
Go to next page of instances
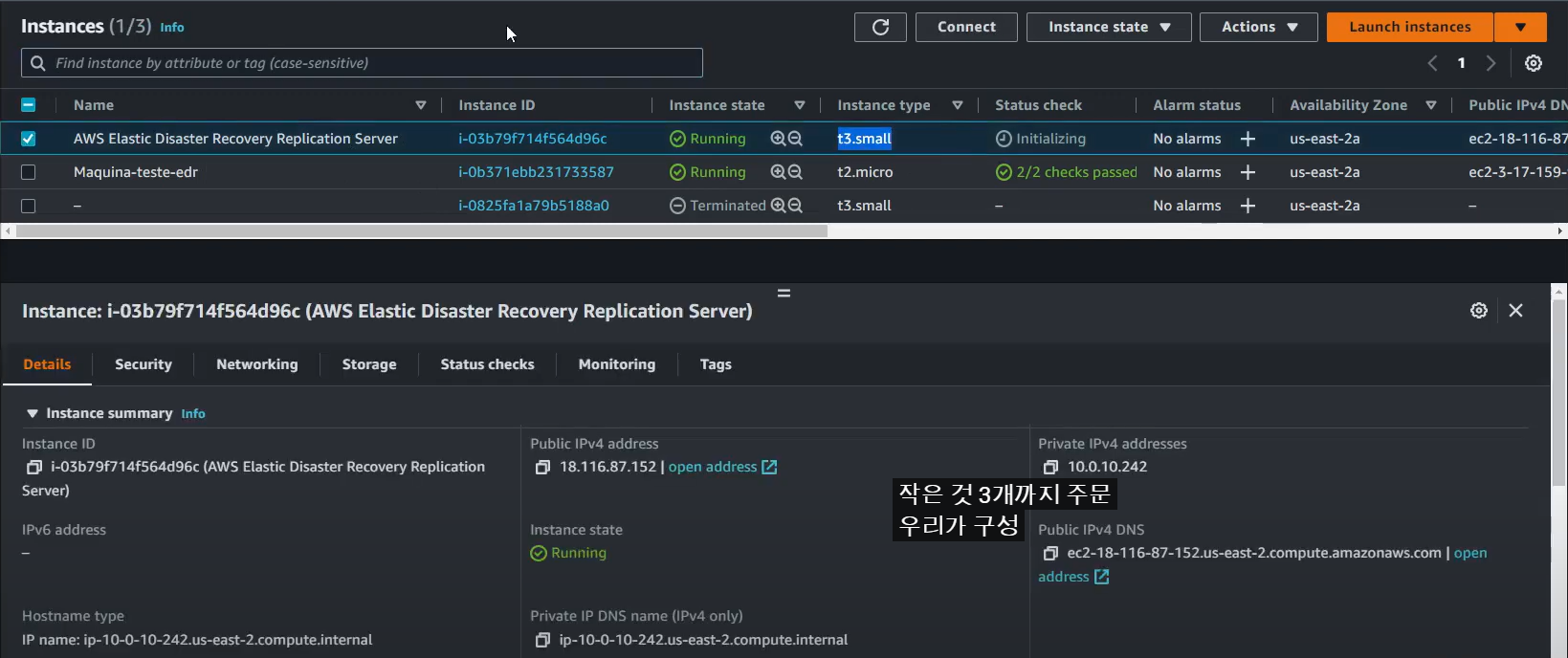click(x=1491, y=63)
